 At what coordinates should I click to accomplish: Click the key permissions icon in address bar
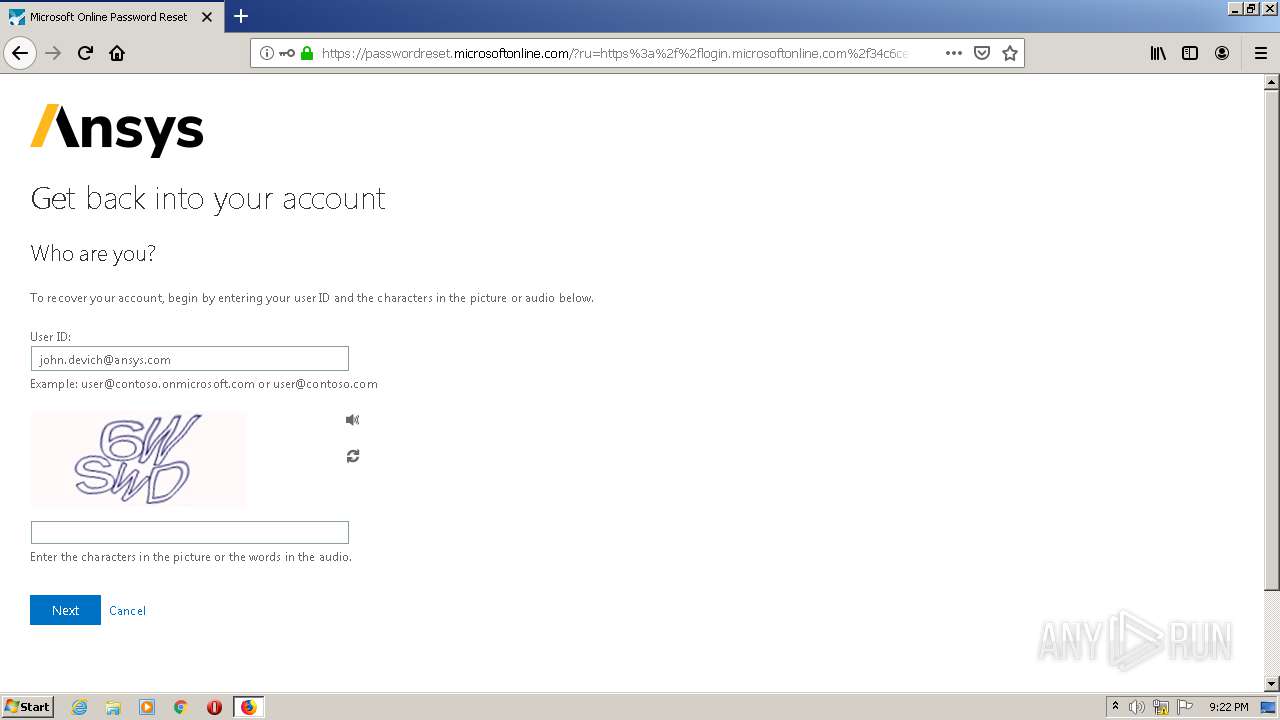point(287,53)
